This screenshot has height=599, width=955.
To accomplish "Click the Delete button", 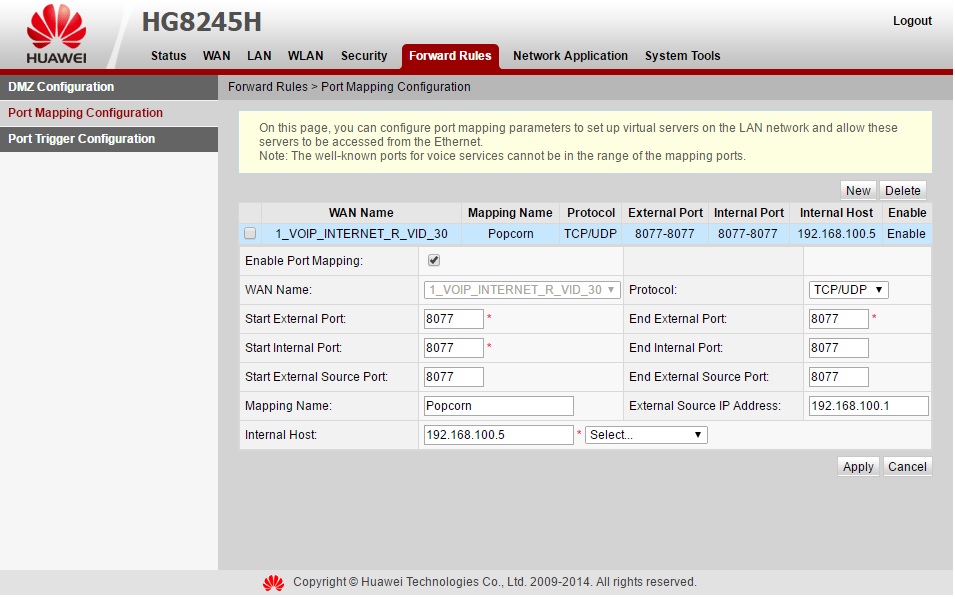I will (x=903, y=191).
